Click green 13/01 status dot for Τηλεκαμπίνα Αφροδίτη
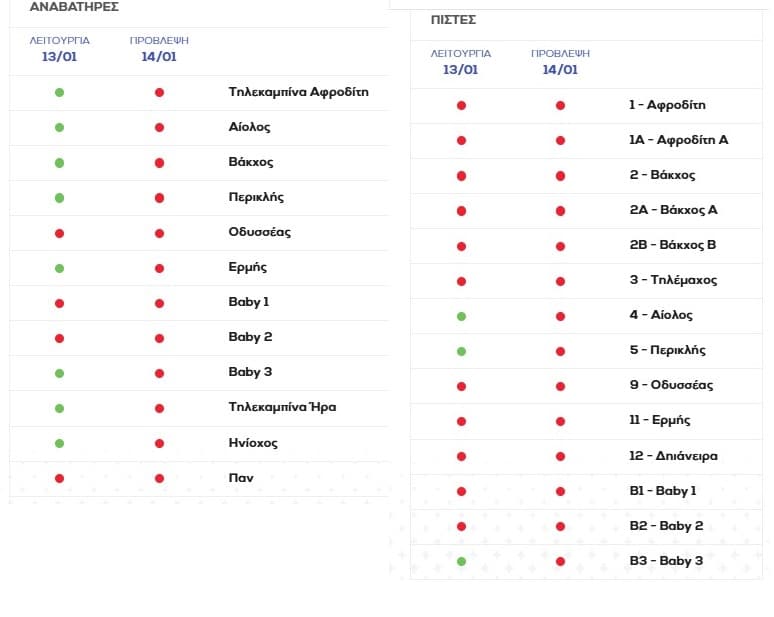Viewport: 774px width, 617px height. 59,93
